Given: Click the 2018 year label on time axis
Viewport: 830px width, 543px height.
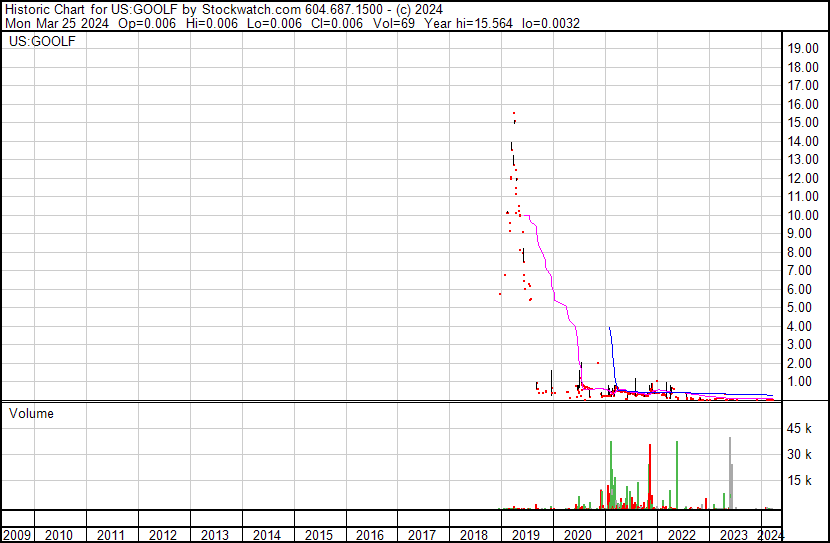Looking at the screenshot, I should pyautogui.click(x=474, y=535).
